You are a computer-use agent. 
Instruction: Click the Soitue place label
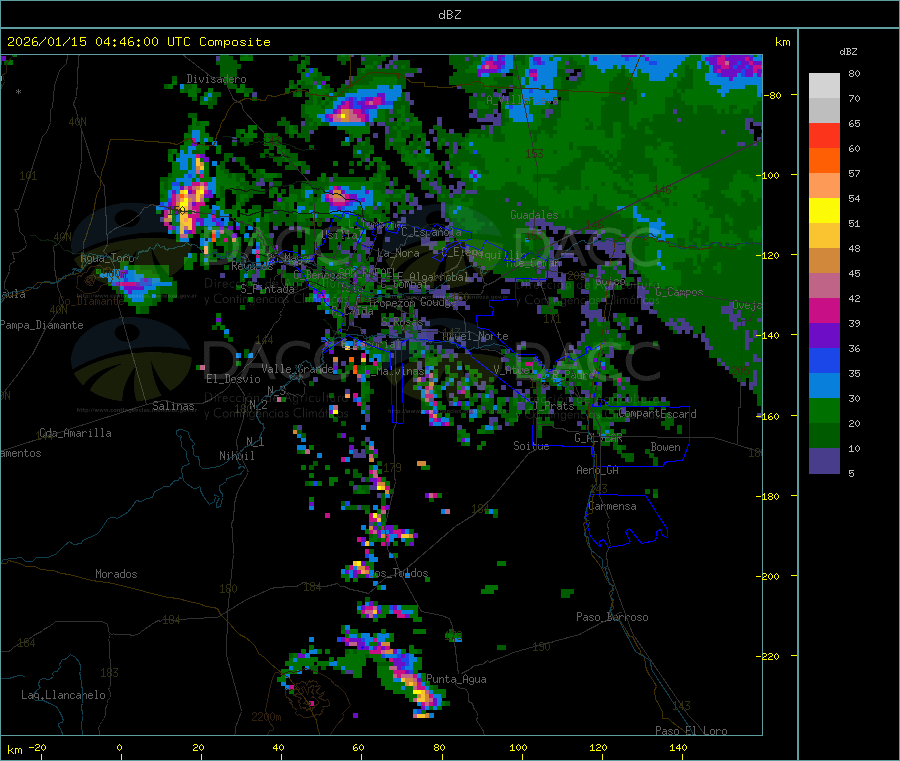pyautogui.click(x=531, y=446)
